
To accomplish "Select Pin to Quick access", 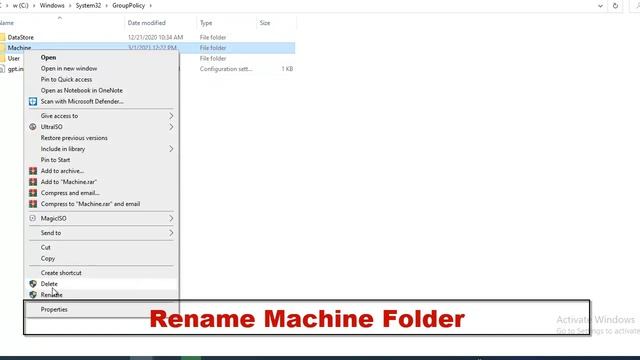I will 66,80.
